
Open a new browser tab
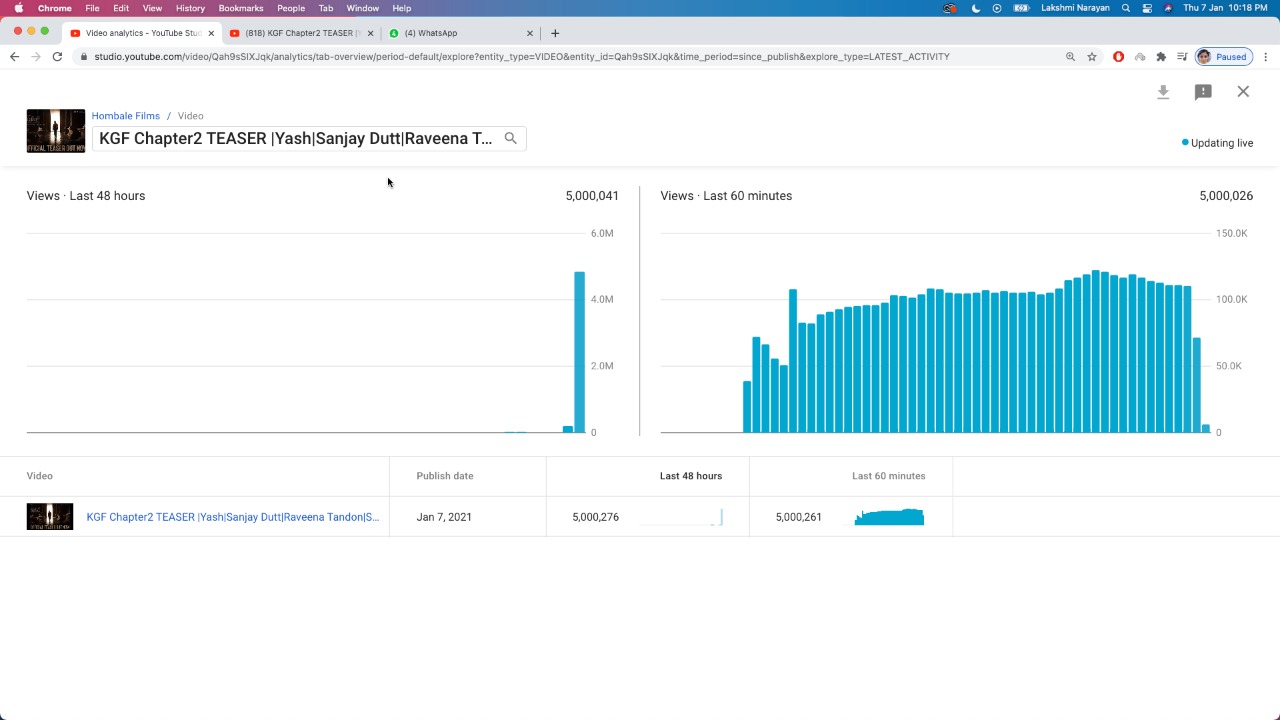[555, 33]
